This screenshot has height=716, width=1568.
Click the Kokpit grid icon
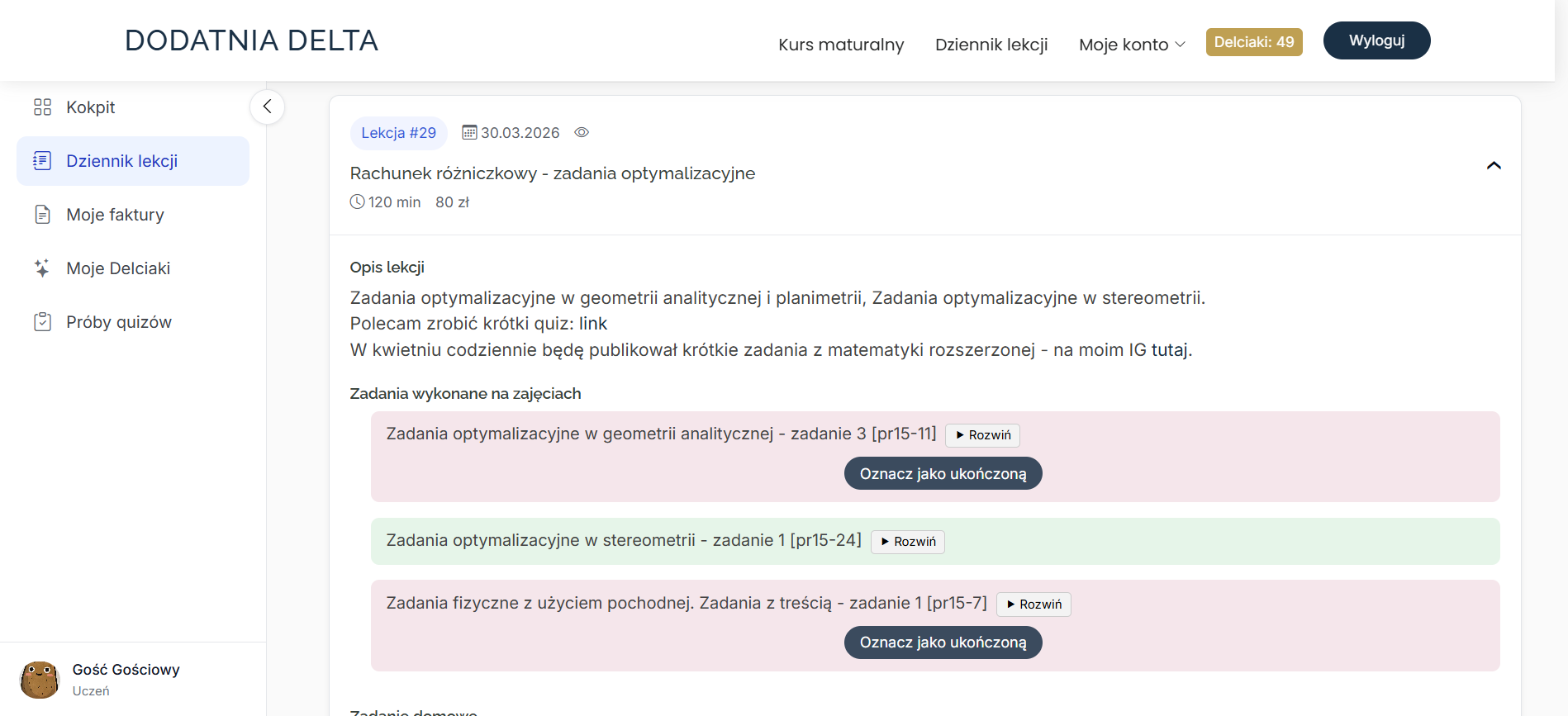point(42,107)
